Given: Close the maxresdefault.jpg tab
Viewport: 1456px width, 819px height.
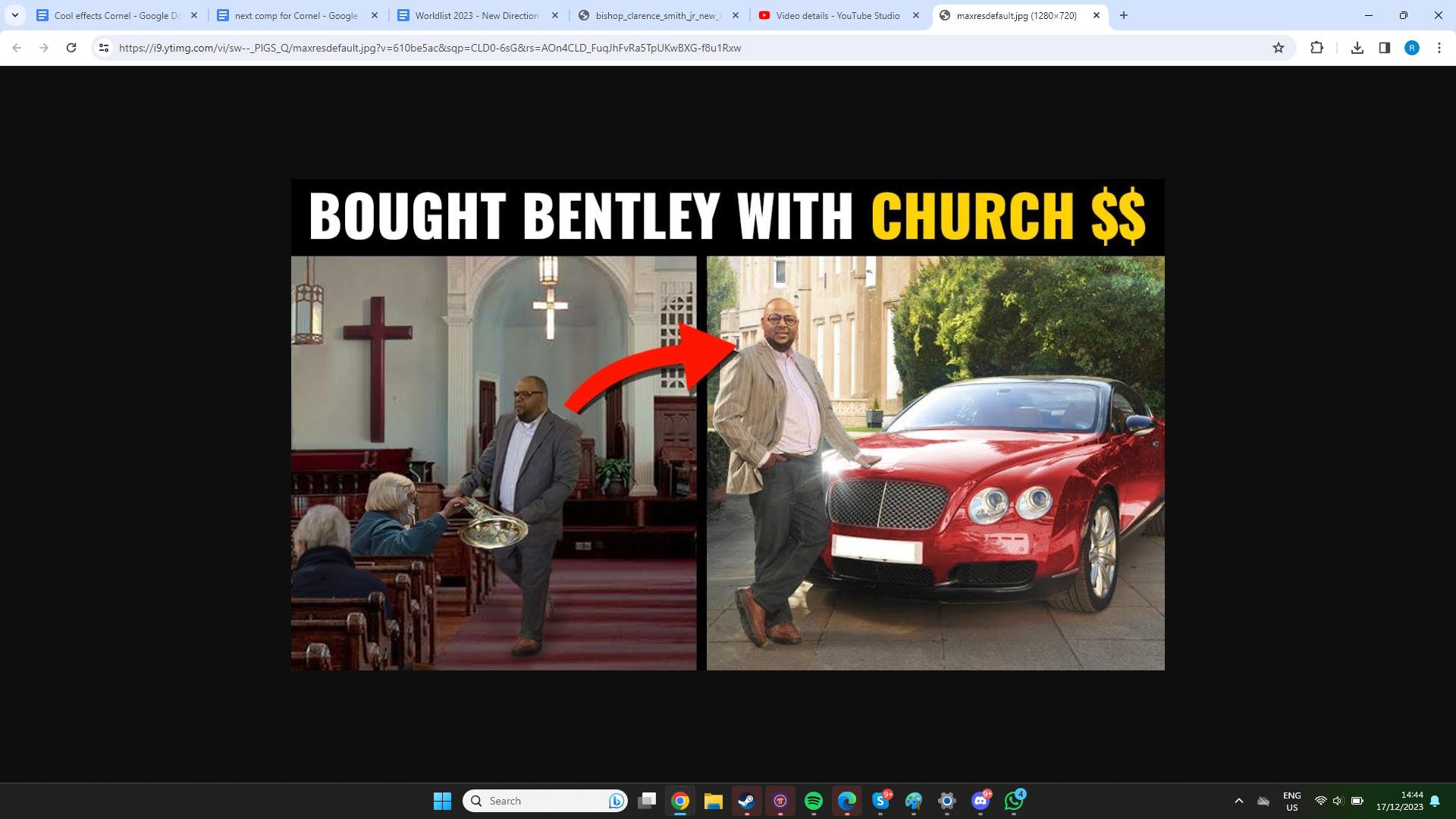Looking at the screenshot, I should pos(1097,15).
